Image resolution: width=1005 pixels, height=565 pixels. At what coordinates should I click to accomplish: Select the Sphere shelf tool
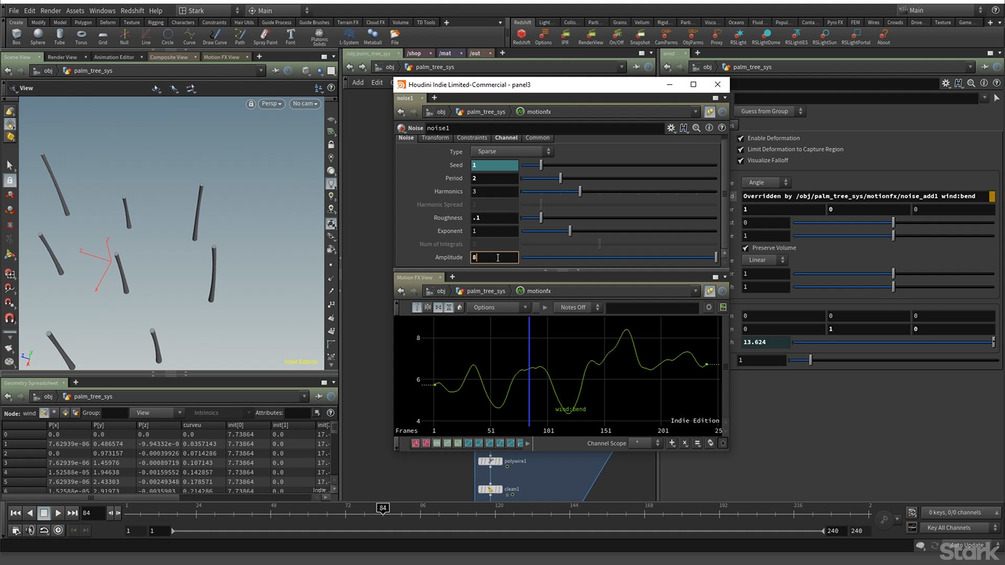click(38, 36)
